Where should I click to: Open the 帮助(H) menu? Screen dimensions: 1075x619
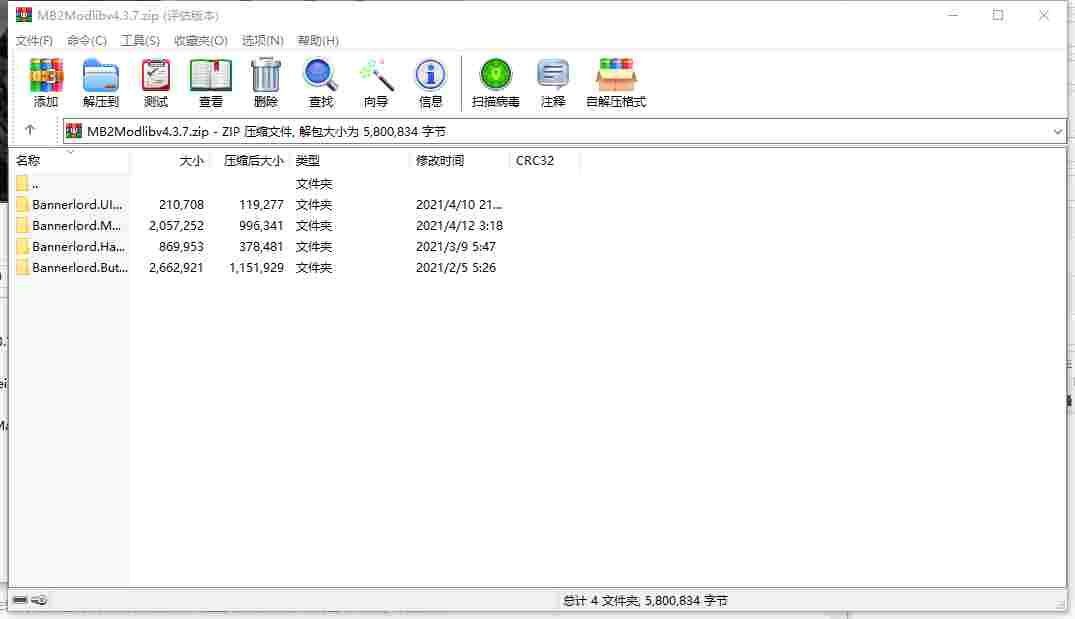tap(318, 40)
